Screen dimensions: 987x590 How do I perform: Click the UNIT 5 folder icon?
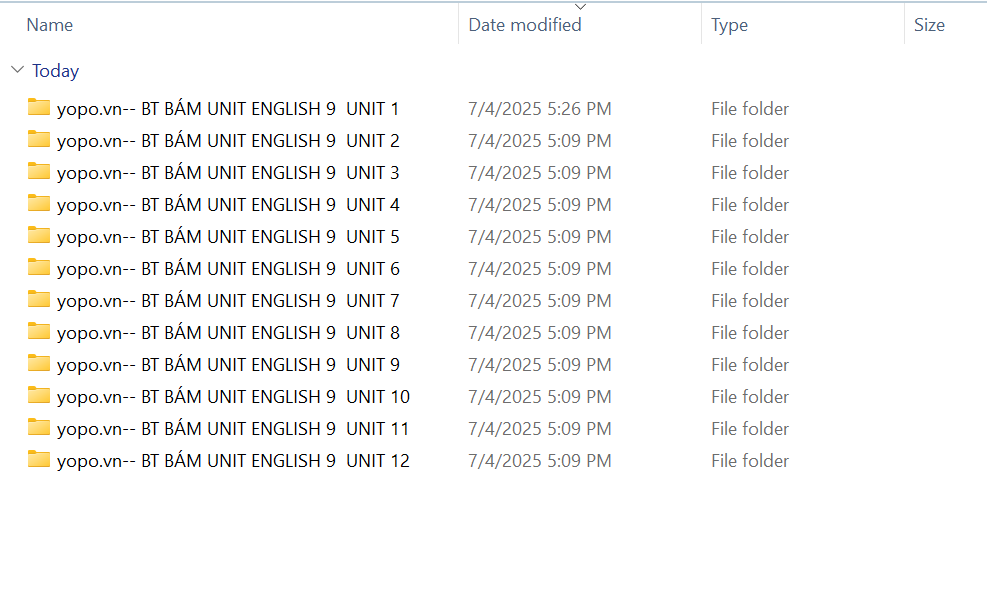39,236
